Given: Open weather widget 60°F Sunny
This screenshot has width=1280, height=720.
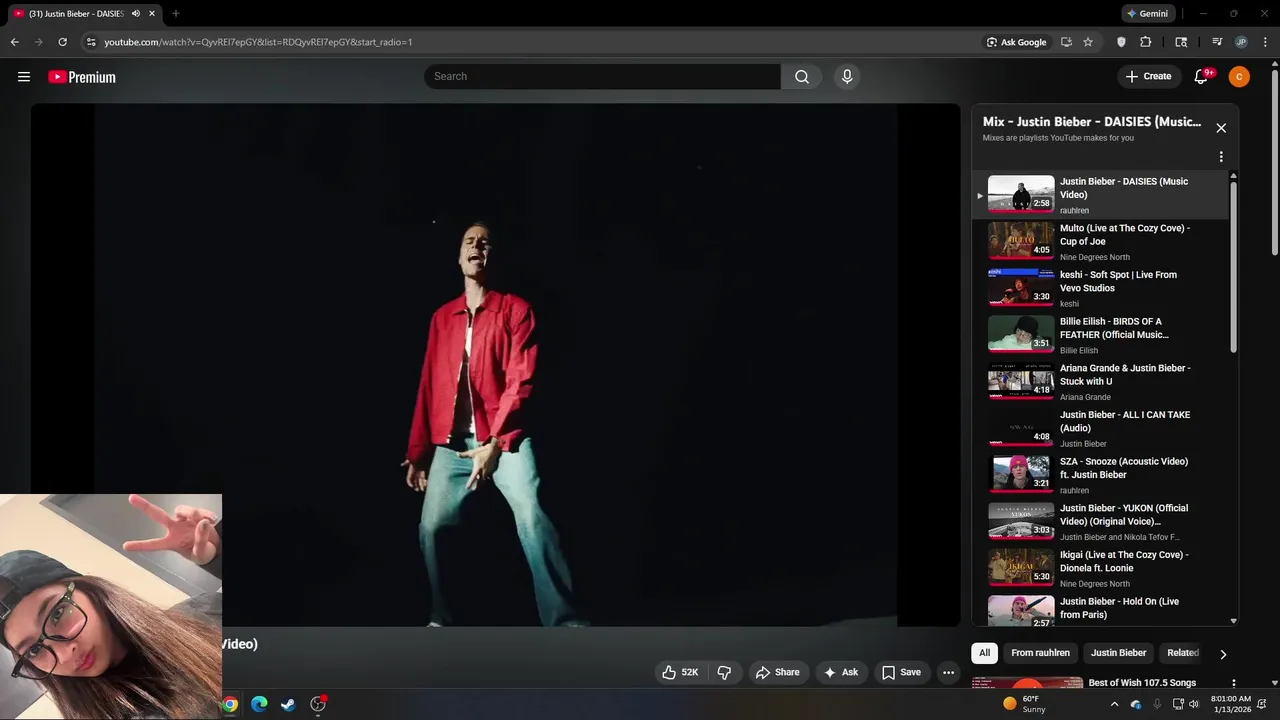Looking at the screenshot, I should point(1025,704).
